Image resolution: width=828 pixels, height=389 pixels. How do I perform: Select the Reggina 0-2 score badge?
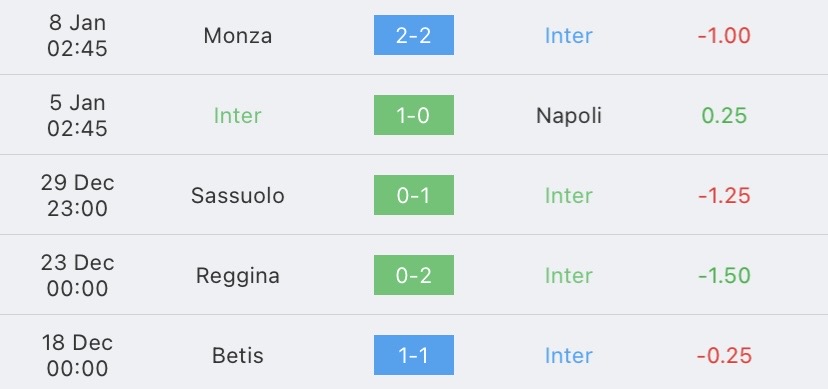pyautogui.click(x=413, y=275)
